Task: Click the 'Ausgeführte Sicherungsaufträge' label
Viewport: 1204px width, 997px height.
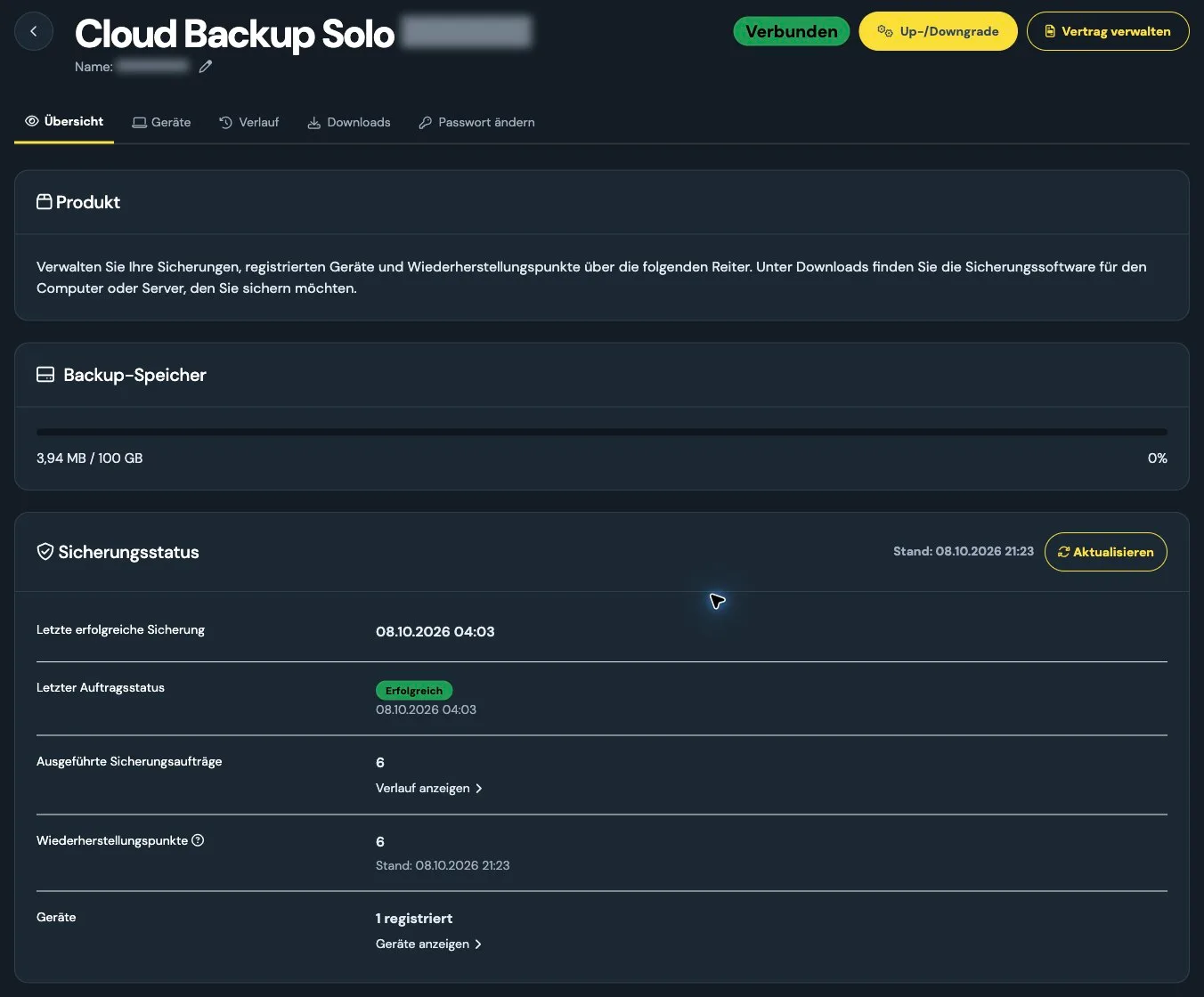Action: [129, 761]
